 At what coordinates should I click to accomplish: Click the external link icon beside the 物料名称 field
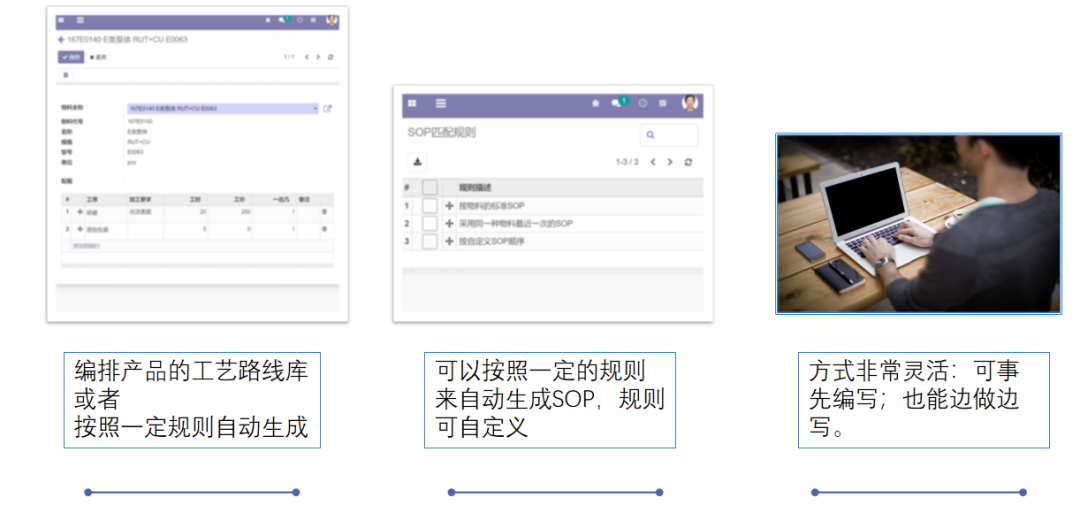pos(327,108)
